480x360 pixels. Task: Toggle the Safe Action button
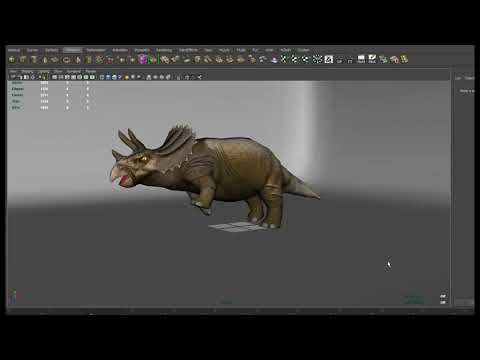click(x=86, y=77)
